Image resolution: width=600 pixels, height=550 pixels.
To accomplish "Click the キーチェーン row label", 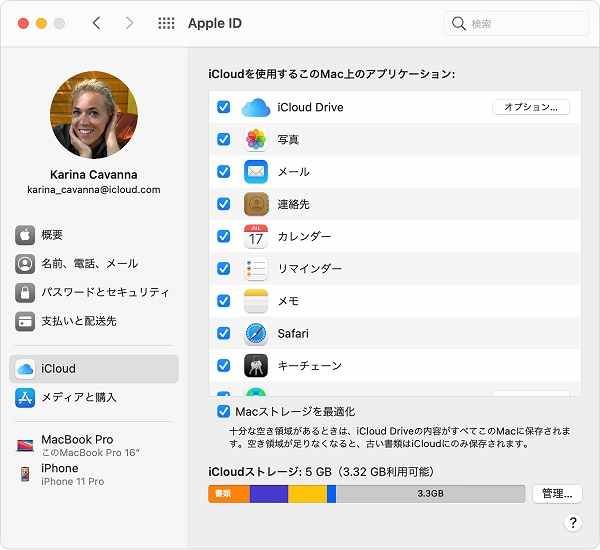I will pyautogui.click(x=310, y=366).
